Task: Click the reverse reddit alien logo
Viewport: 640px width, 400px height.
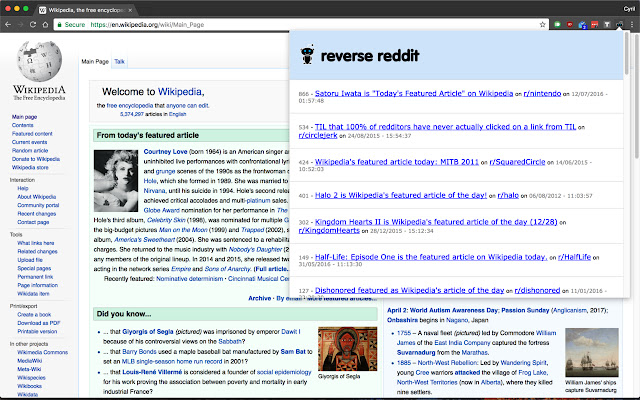Action: [x=307, y=54]
